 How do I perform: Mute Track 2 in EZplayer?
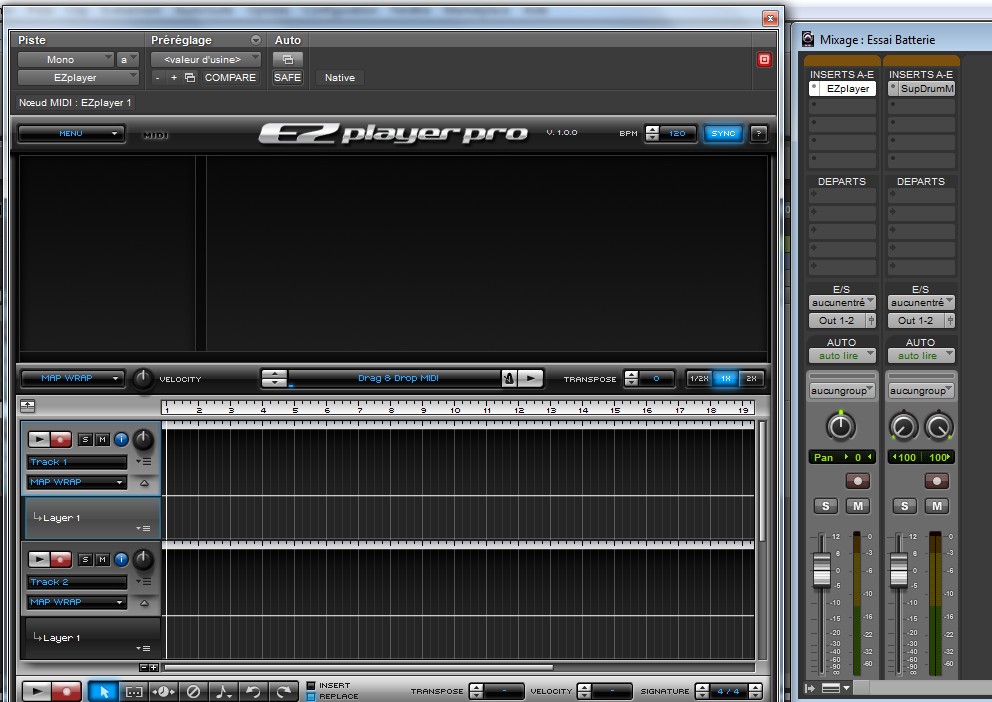tap(102, 559)
